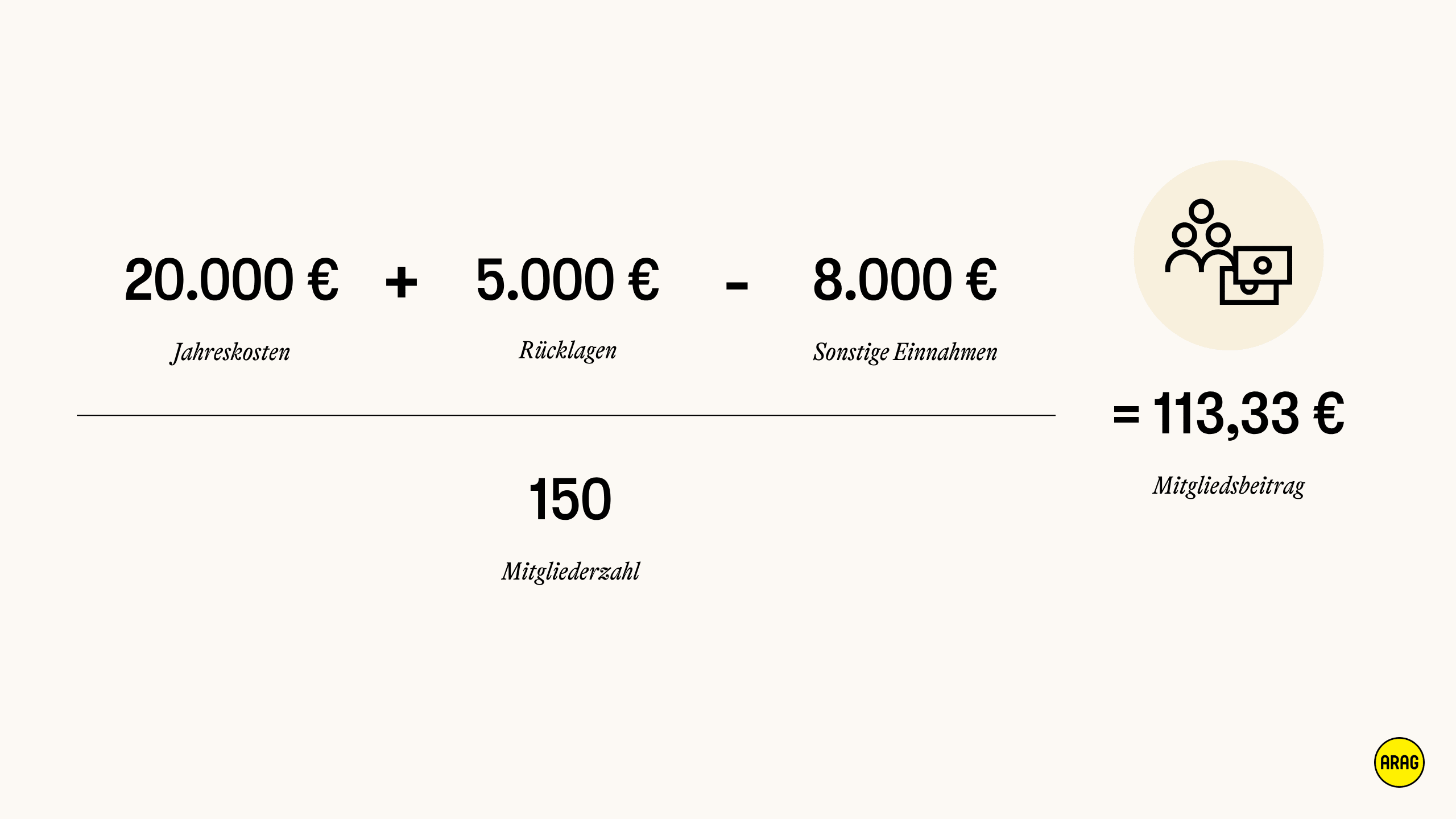Screen dimensions: 1456x819
Task: Click the Jahreskosten label
Action: [230, 353]
